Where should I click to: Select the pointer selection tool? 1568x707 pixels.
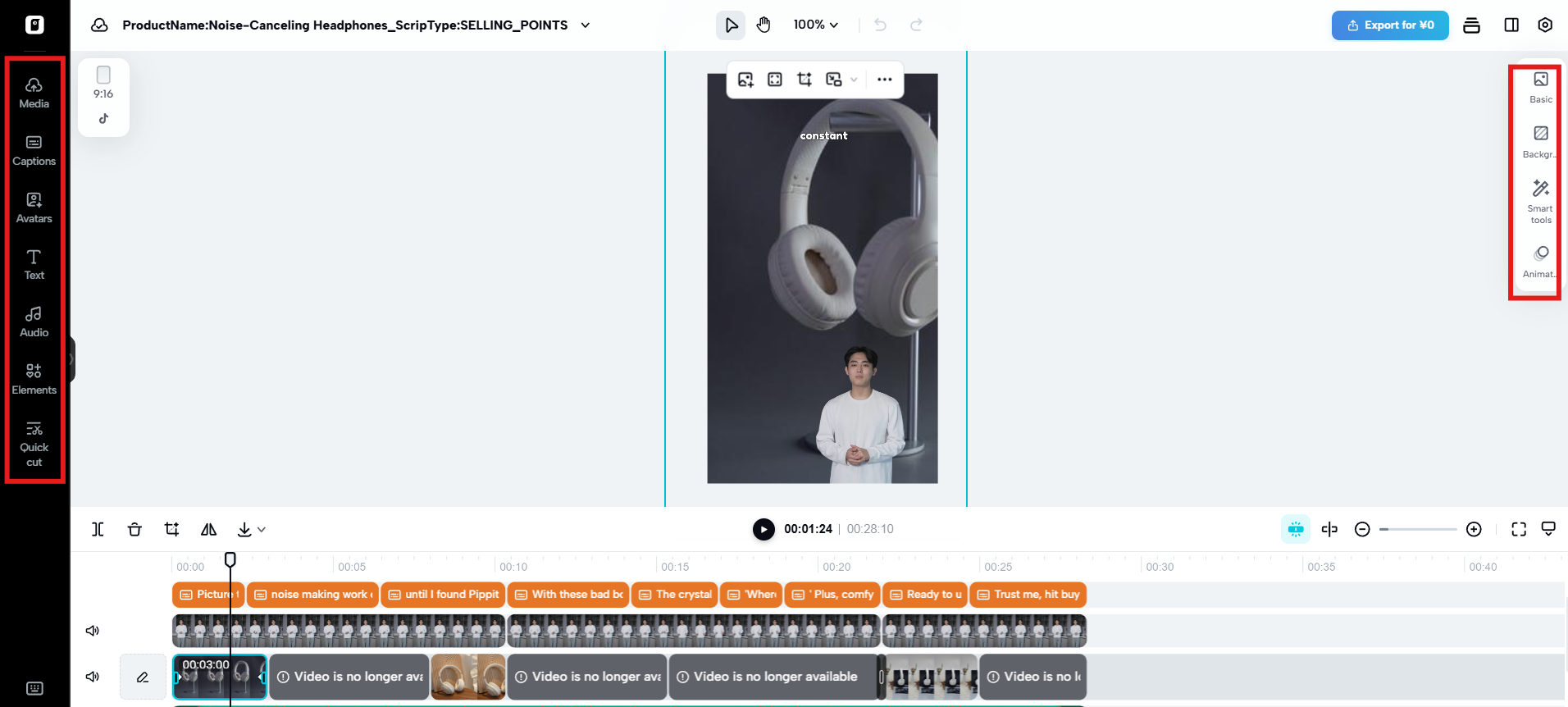coord(731,25)
